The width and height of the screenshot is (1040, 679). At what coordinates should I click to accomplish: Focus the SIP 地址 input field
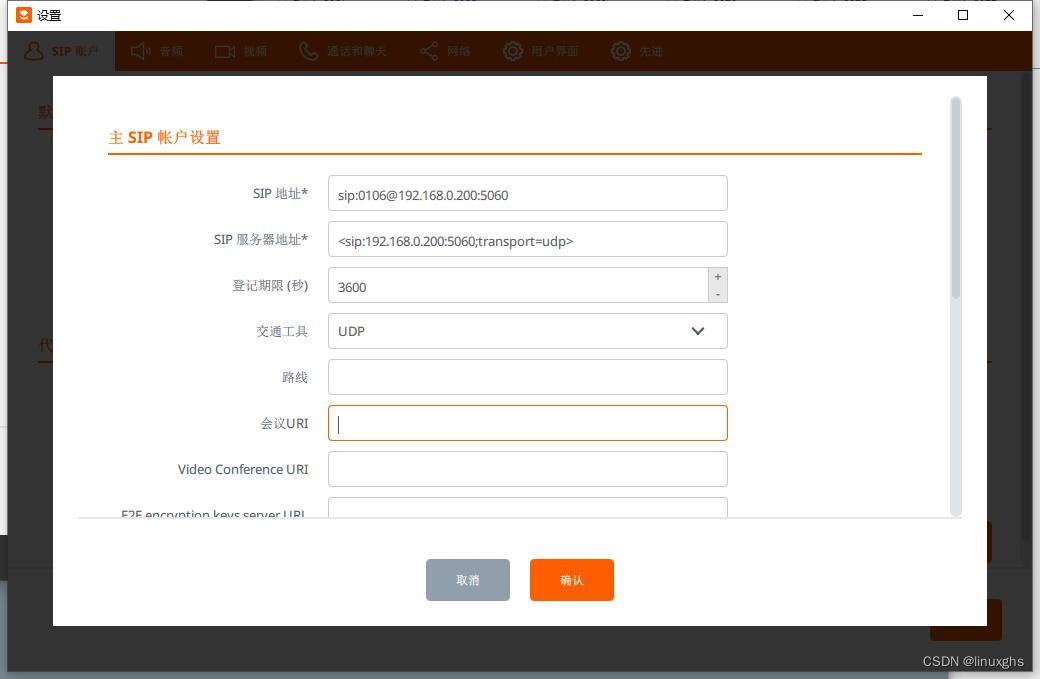coord(527,193)
